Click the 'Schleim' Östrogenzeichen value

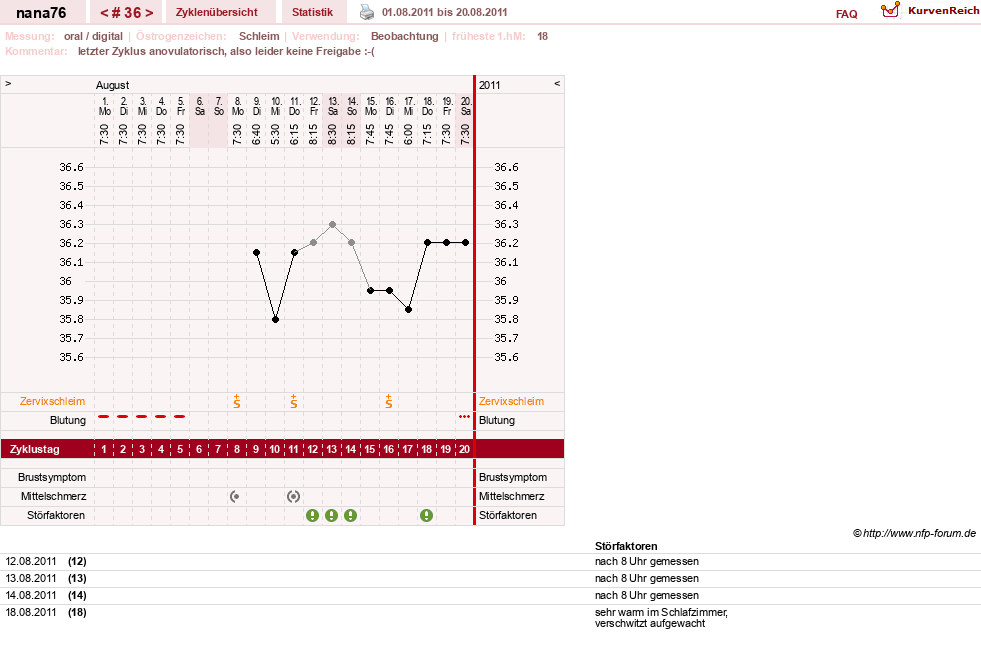click(x=259, y=36)
